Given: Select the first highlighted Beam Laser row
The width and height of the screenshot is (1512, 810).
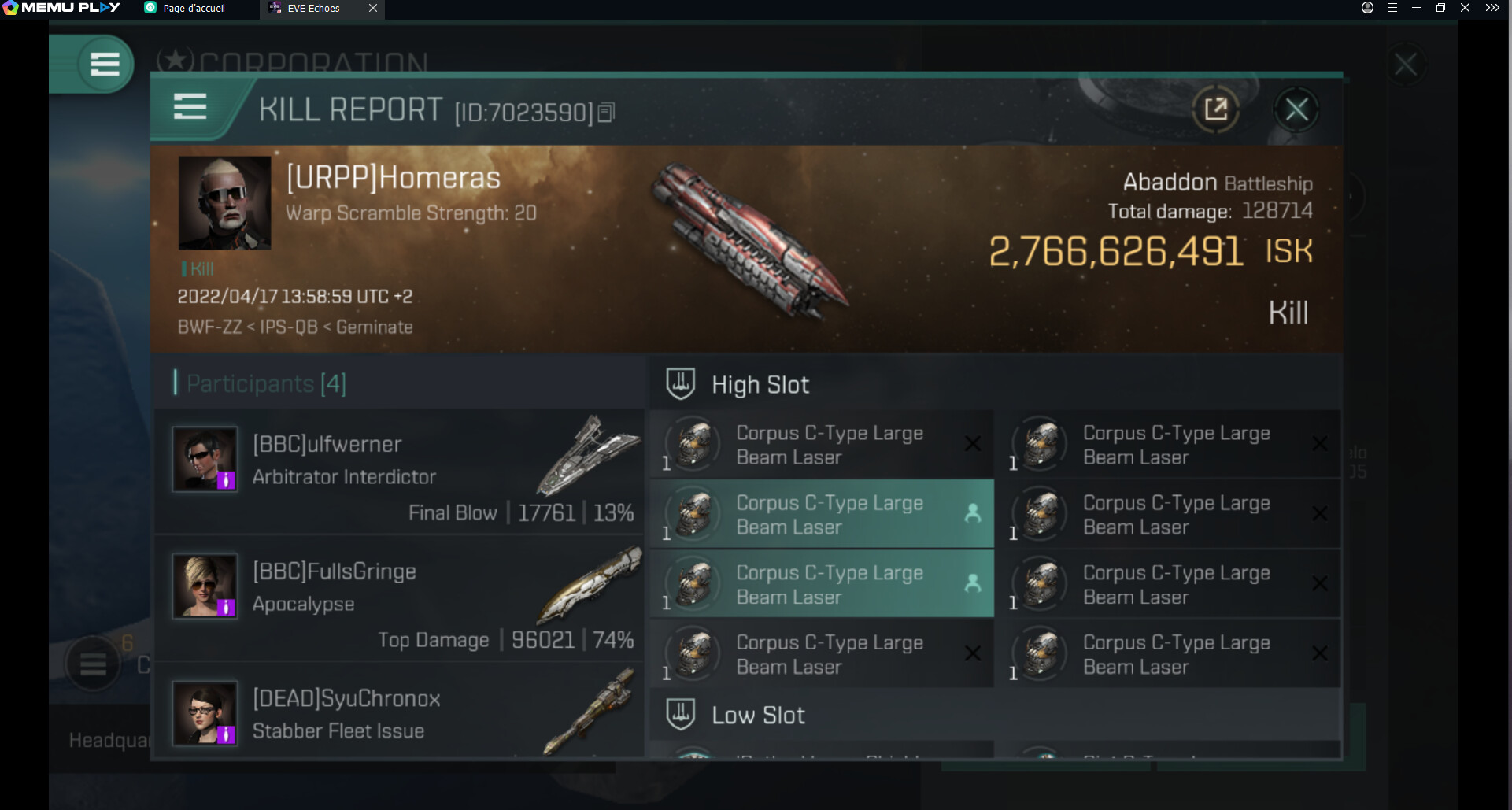Looking at the screenshot, I should click(x=821, y=514).
